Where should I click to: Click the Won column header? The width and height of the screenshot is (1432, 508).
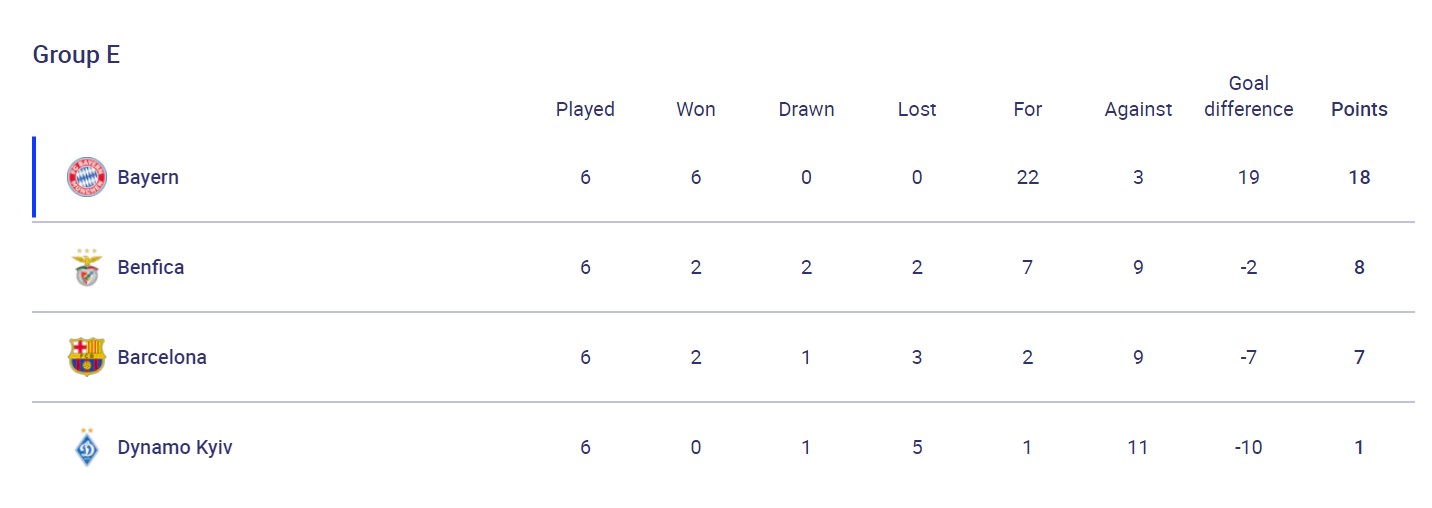coord(696,109)
